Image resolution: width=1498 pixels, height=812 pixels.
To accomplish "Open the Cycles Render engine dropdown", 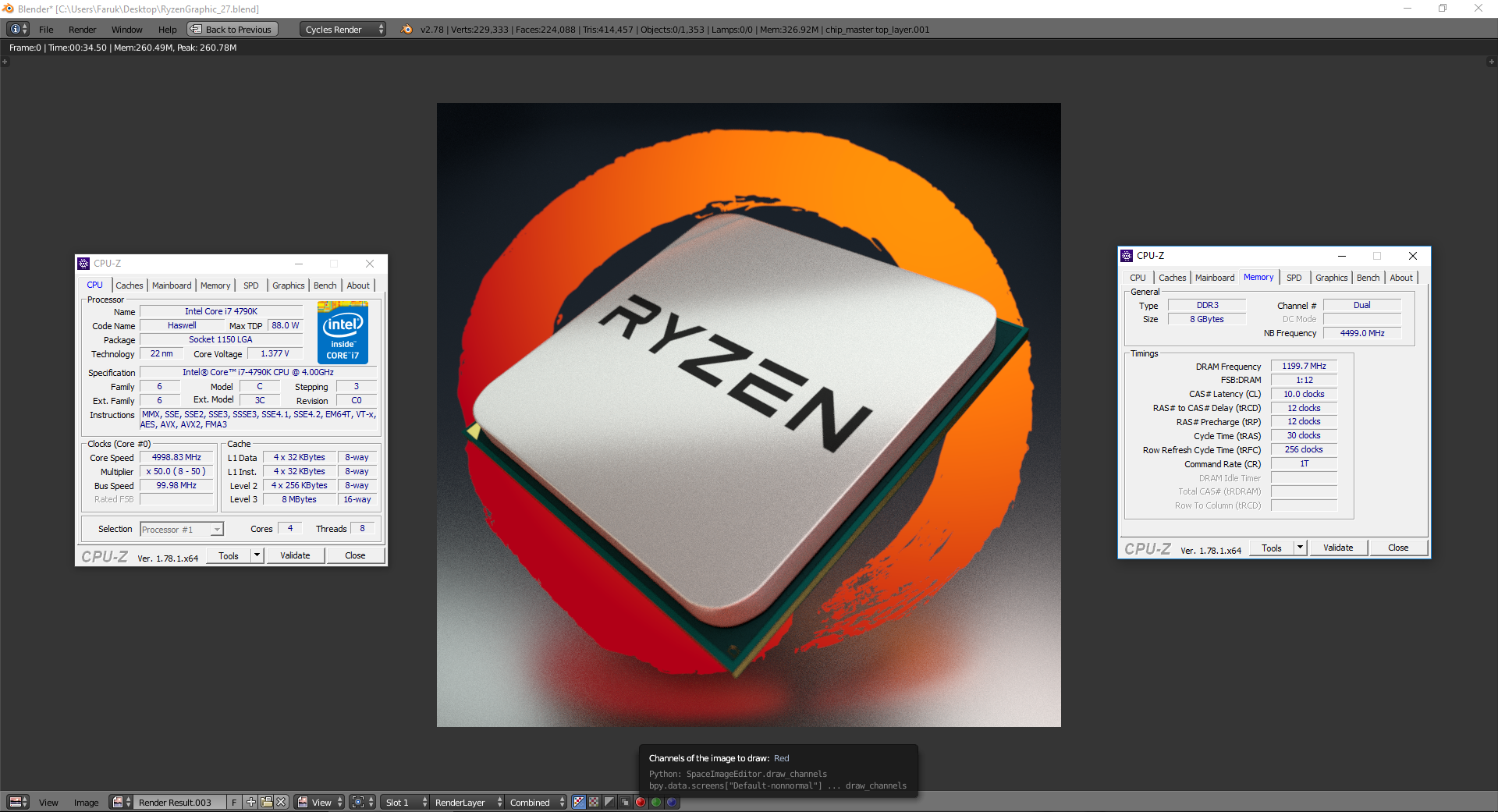I will click(343, 29).
